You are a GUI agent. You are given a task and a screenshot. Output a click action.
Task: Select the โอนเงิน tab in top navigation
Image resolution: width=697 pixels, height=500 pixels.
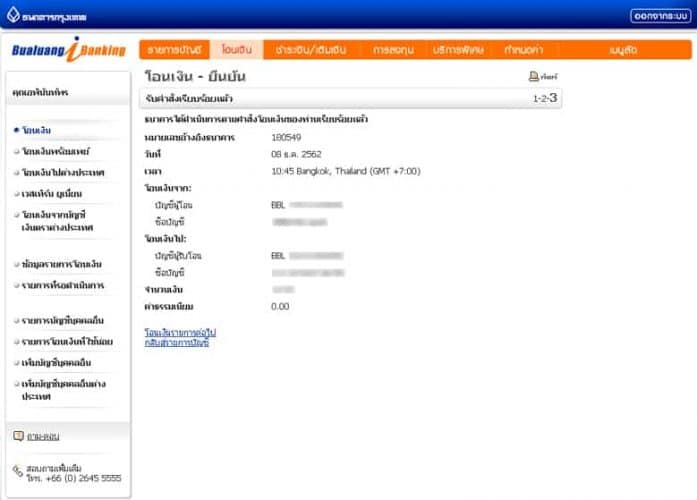coord(238,49)
